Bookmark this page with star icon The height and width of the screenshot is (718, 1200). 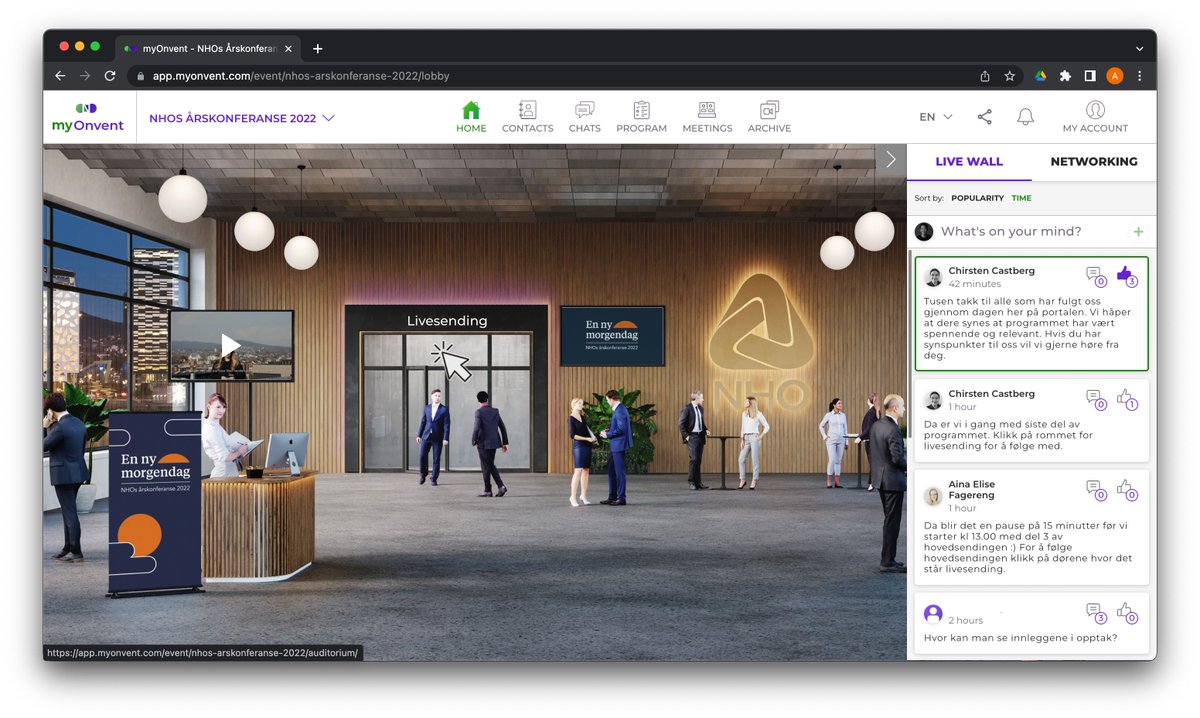[x=1010, y=76]
